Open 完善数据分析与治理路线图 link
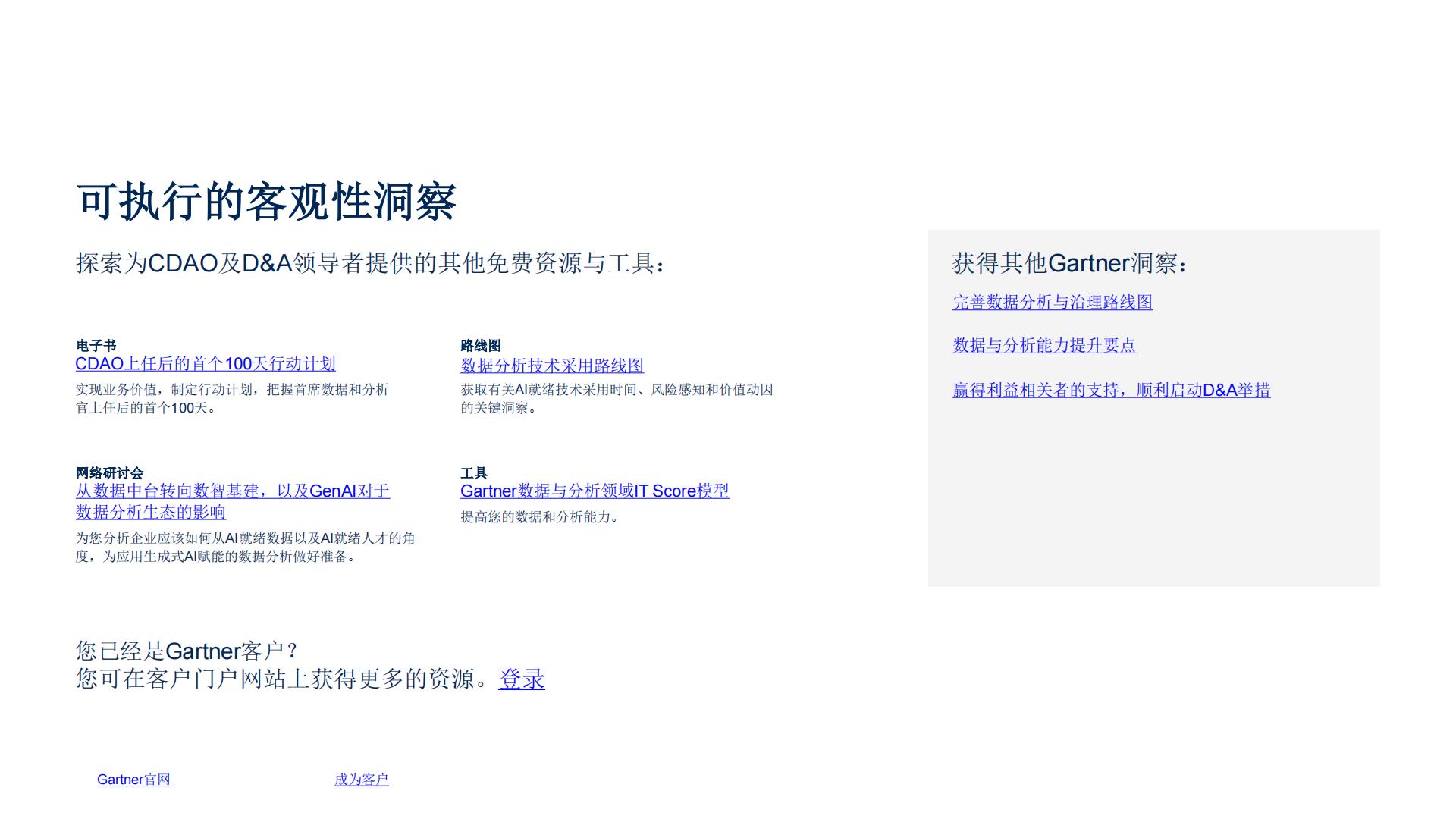 pyautogui.click(x=1053, y=303)
